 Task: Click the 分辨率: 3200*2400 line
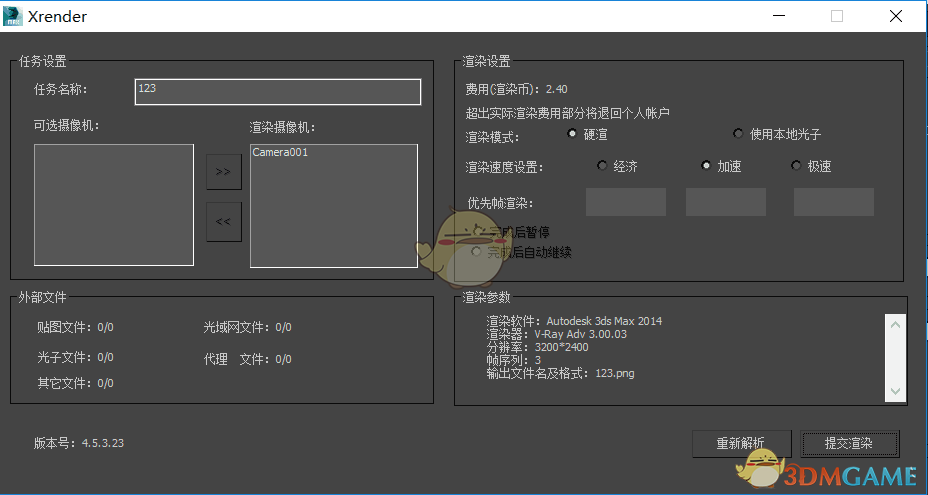[x=537, y=347]
